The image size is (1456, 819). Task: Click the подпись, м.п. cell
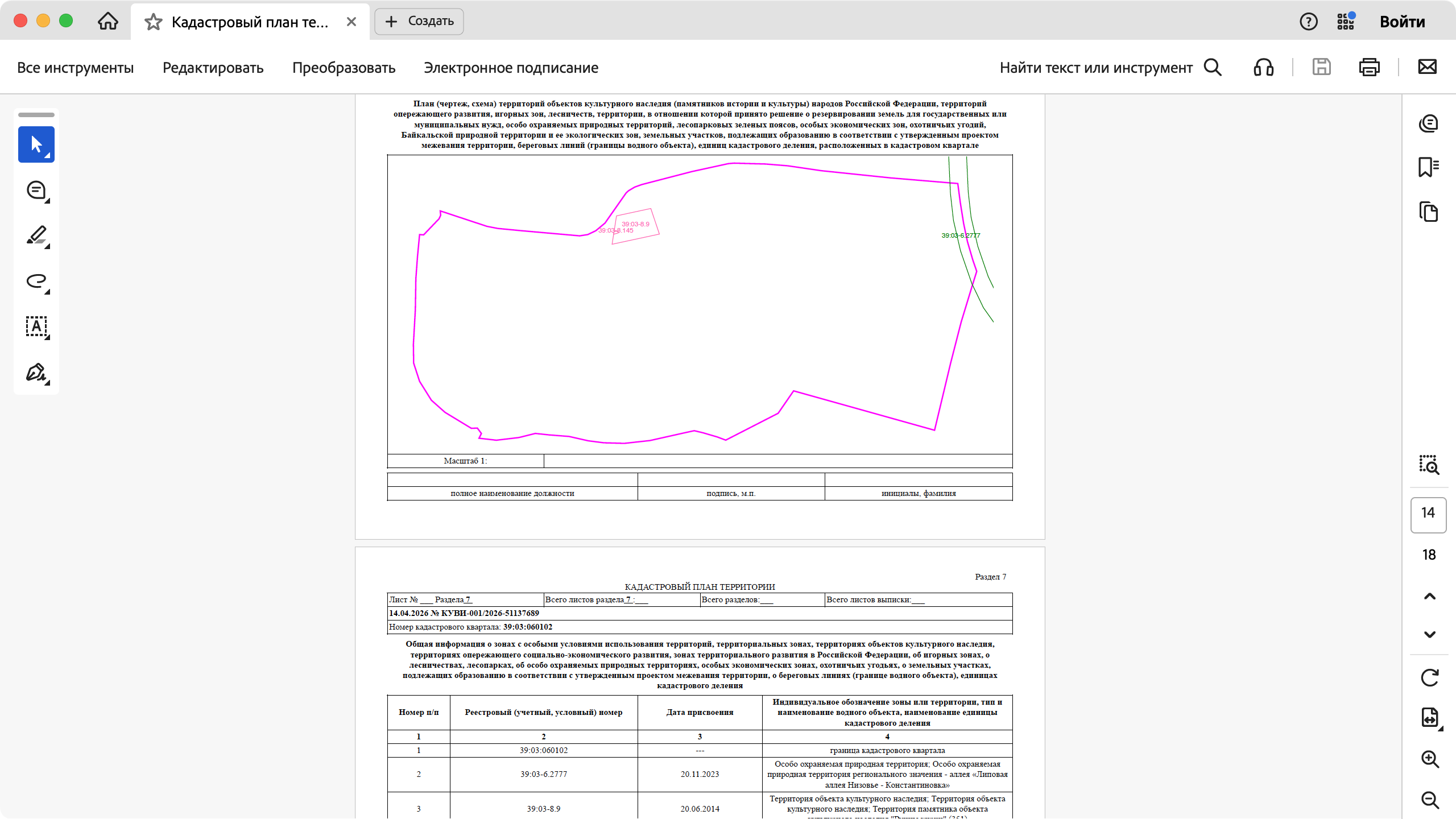731,493
